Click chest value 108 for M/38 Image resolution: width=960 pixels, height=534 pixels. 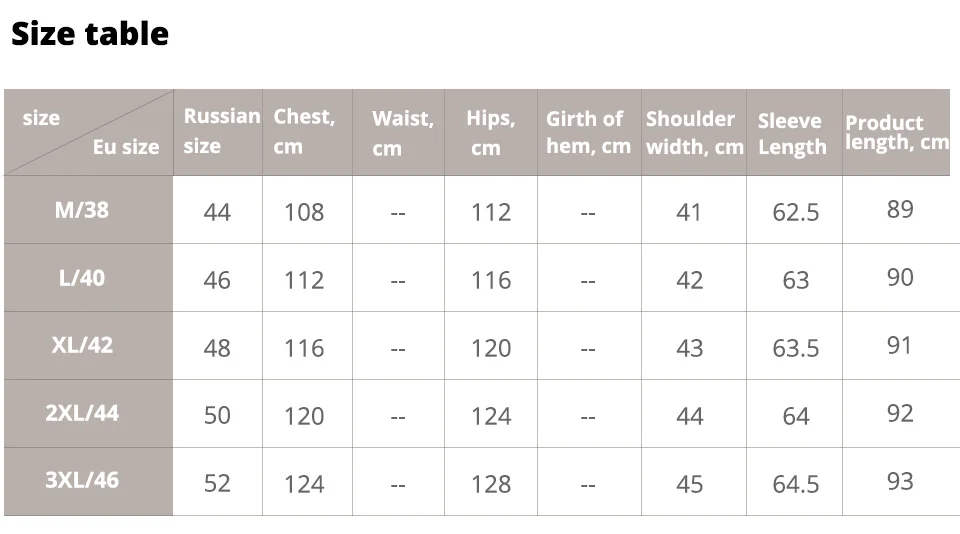pyautogui.click(x=304, y=212)
